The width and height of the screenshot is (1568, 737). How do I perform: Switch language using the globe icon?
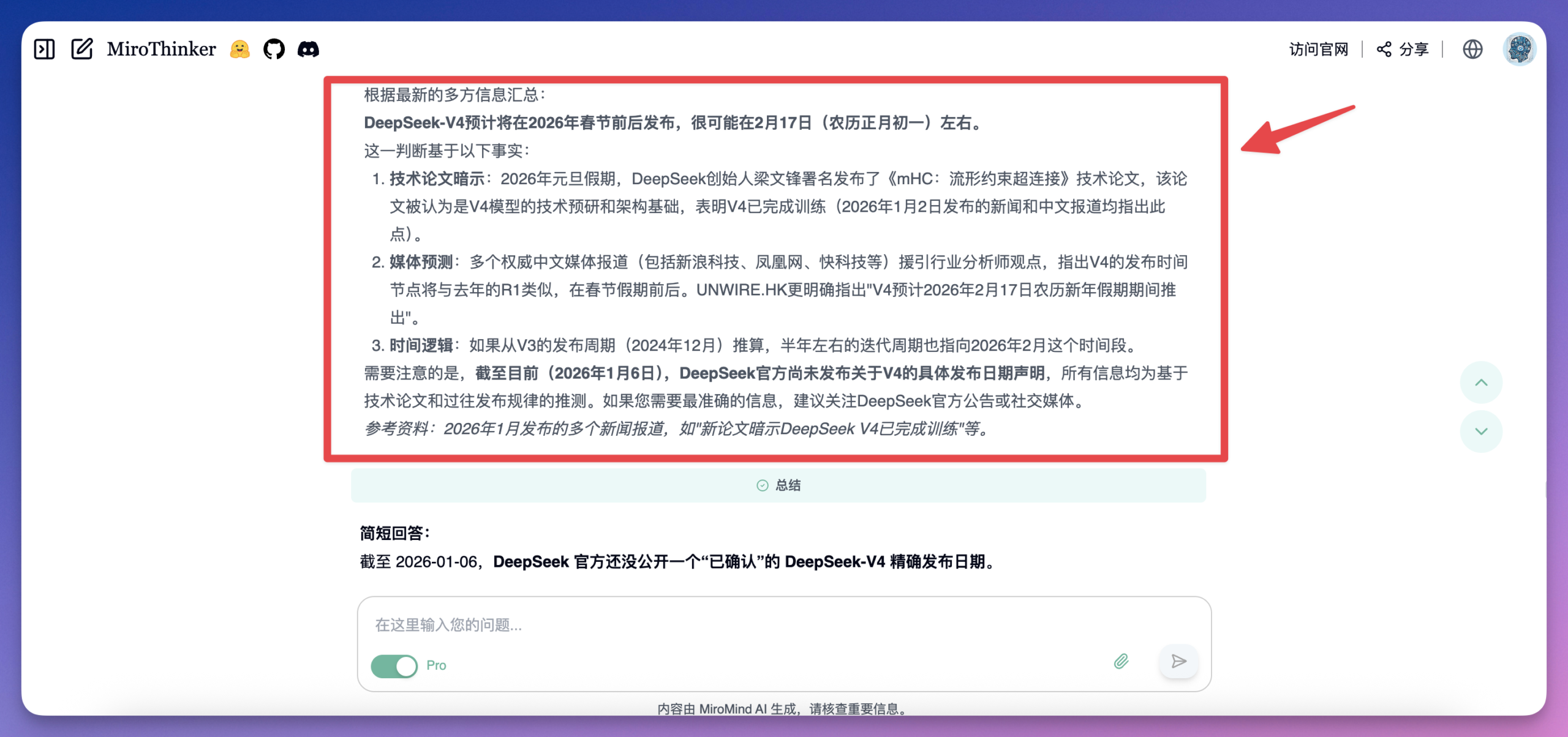click(1472, 49)
